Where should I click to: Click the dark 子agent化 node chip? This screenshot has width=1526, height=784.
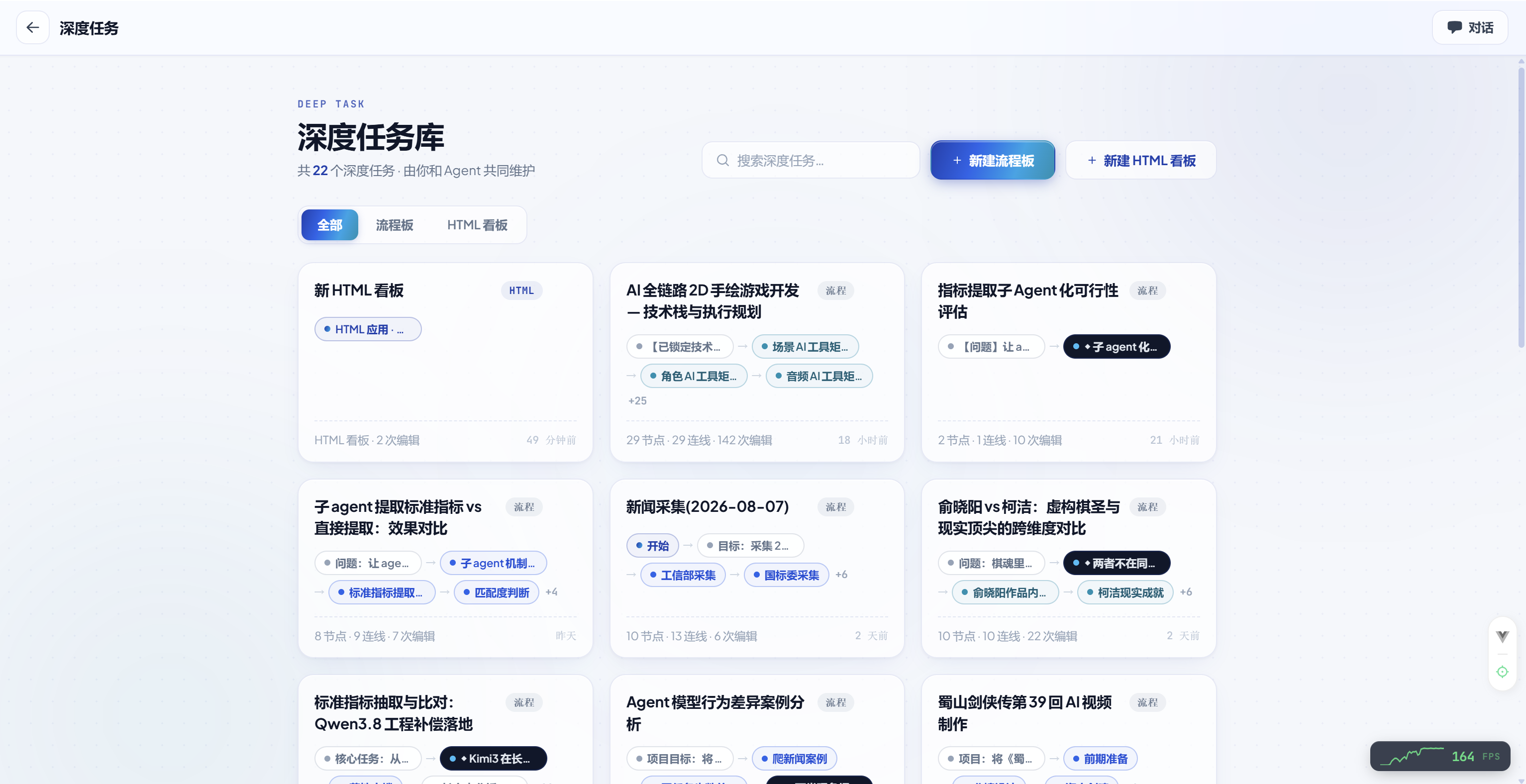click(x=1117, y=347)
